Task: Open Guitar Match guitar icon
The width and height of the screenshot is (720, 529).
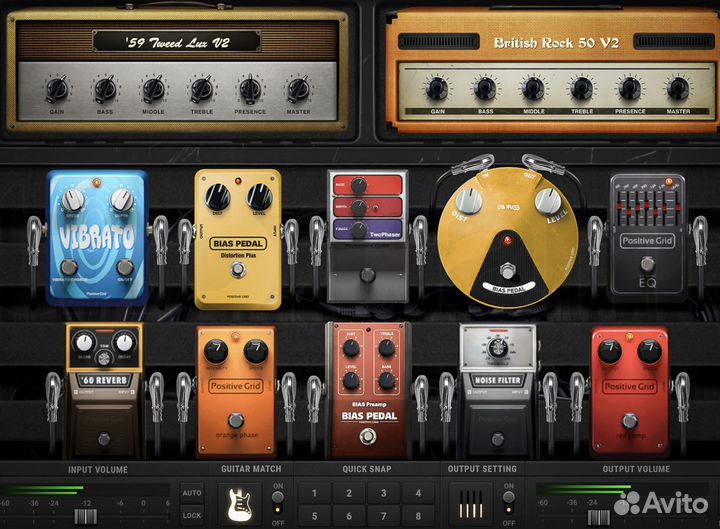Action: (239, 504)
